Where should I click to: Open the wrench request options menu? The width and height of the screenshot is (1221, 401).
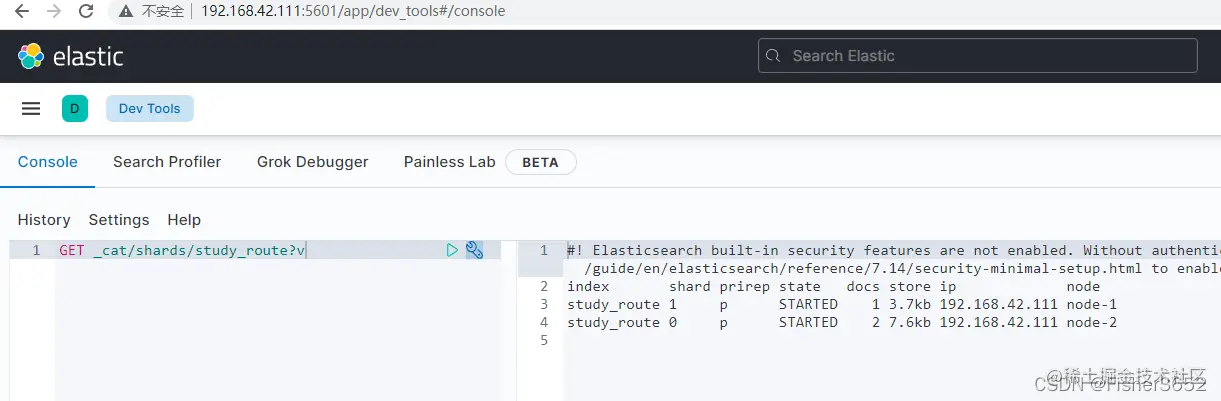click(474, 250)
